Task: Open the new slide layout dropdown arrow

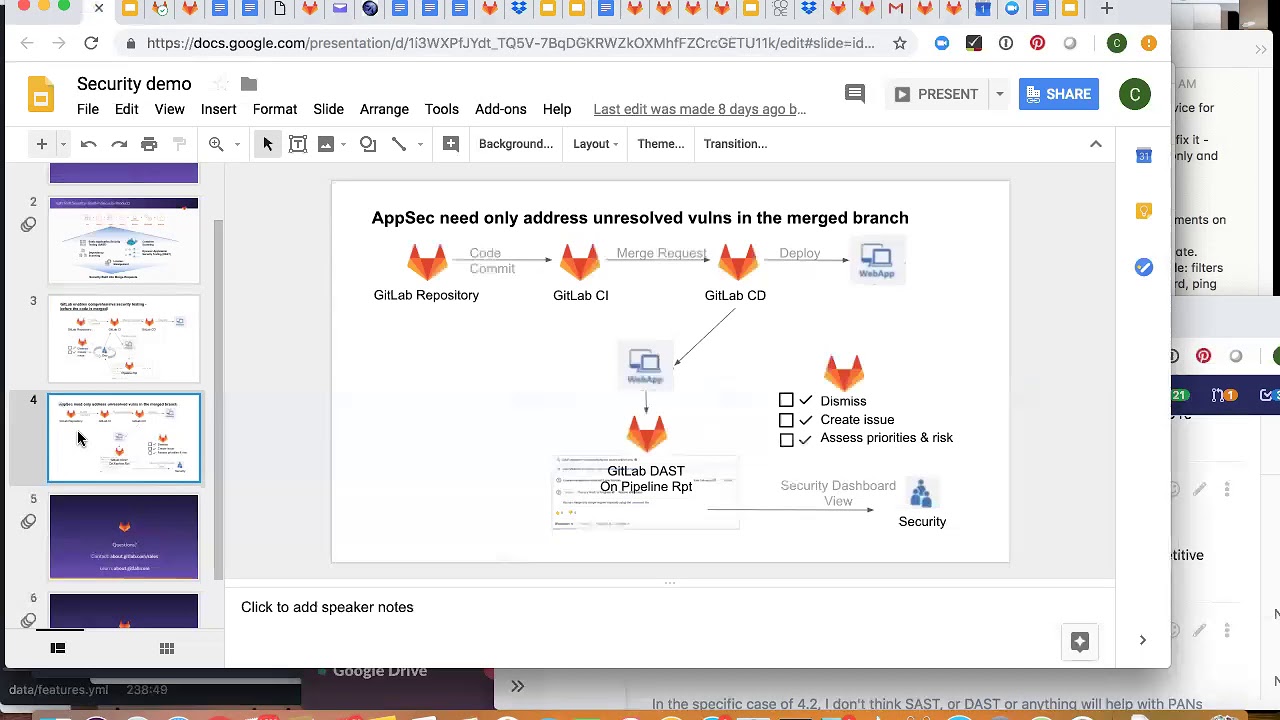Action: click(x=63, y=144)
